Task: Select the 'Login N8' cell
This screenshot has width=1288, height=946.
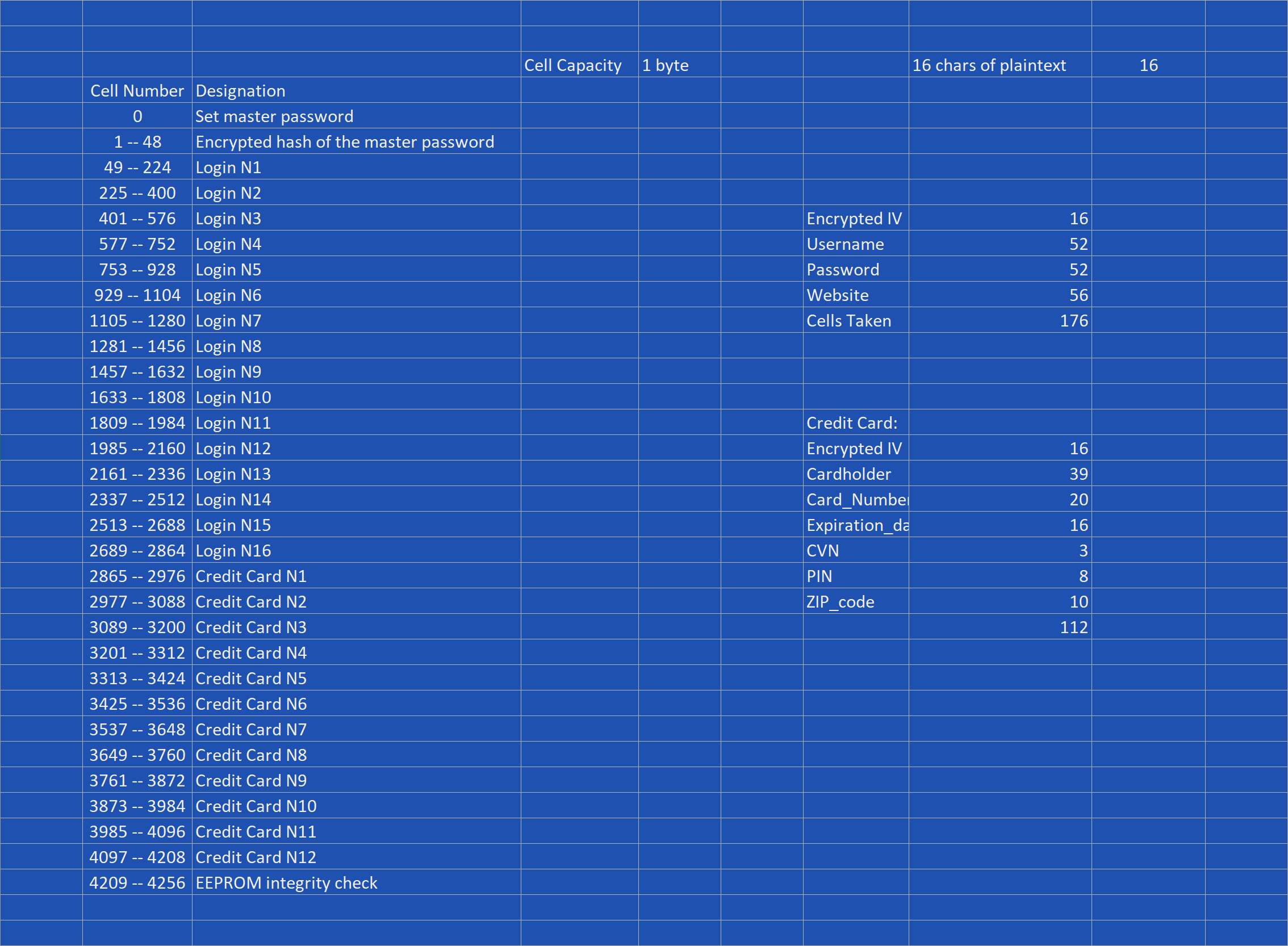Action: (x=356, y=346)
